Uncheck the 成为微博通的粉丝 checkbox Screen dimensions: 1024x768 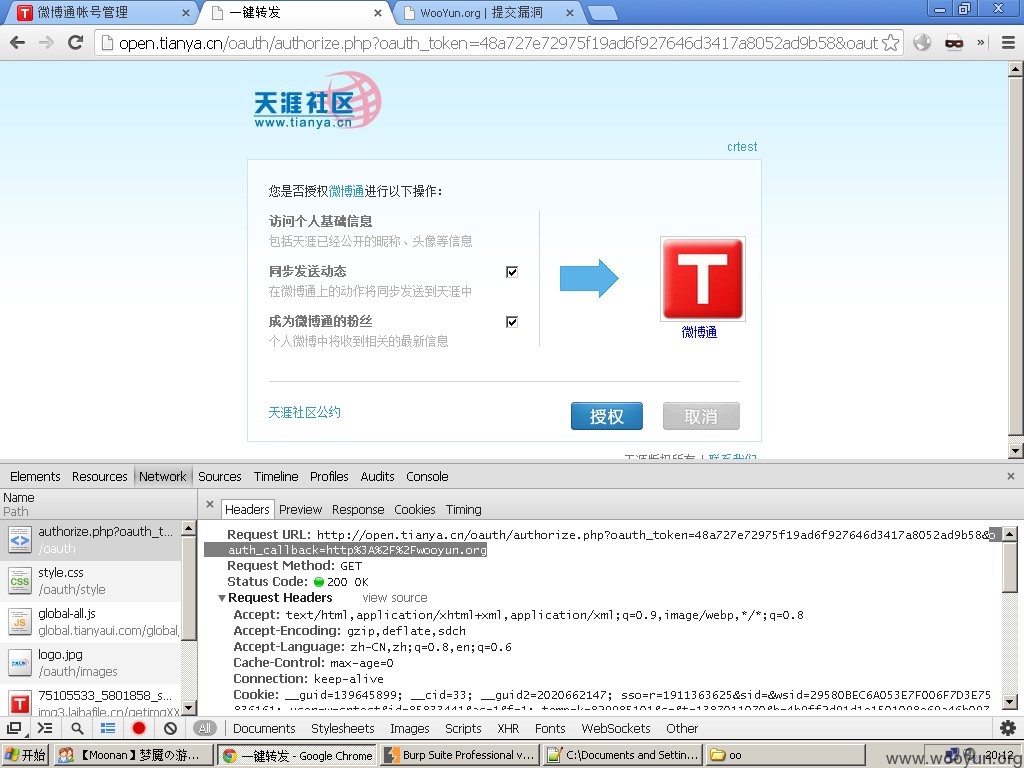point(512,321)
